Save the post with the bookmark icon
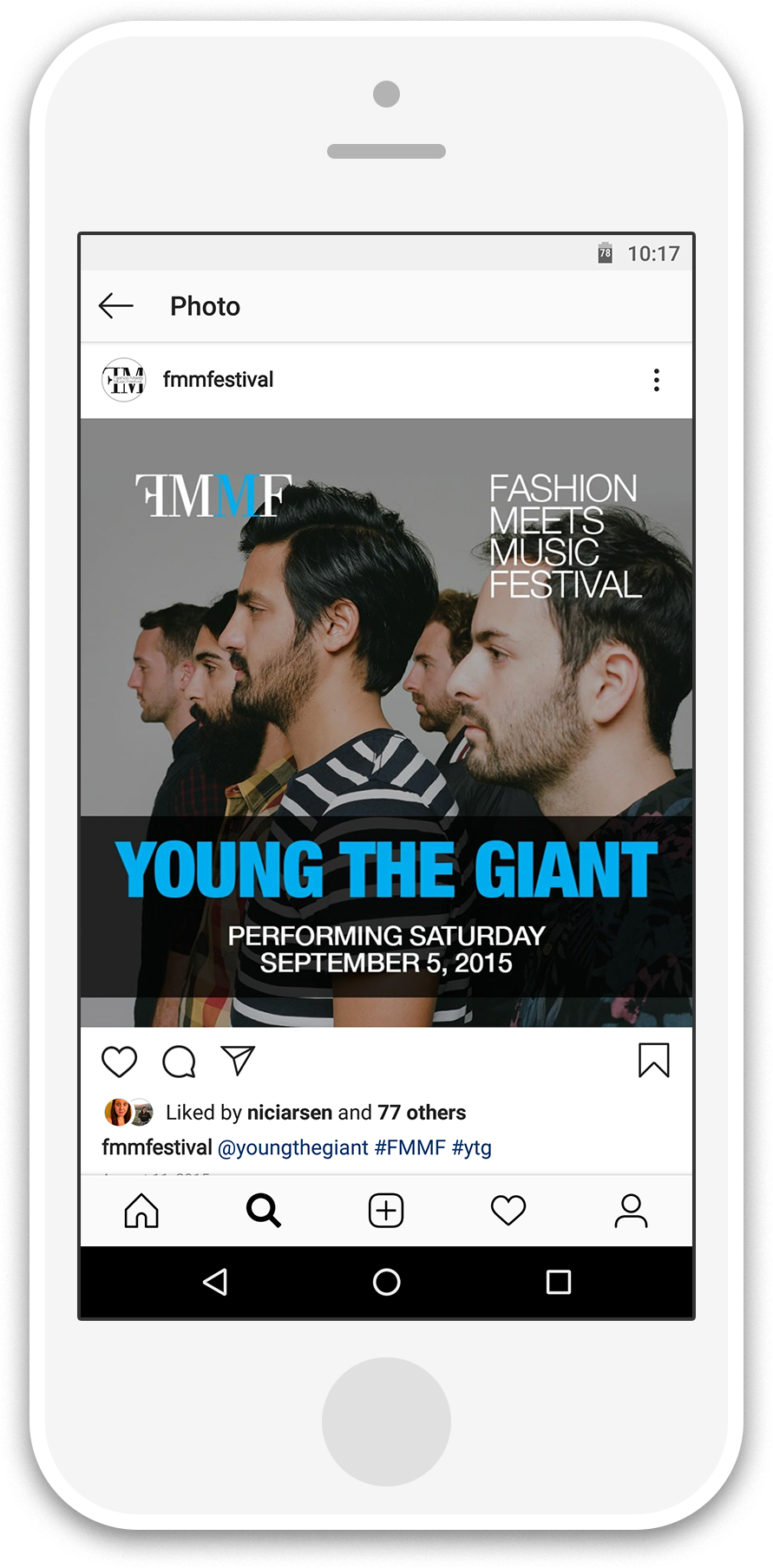 click(x=654, y=1060)
